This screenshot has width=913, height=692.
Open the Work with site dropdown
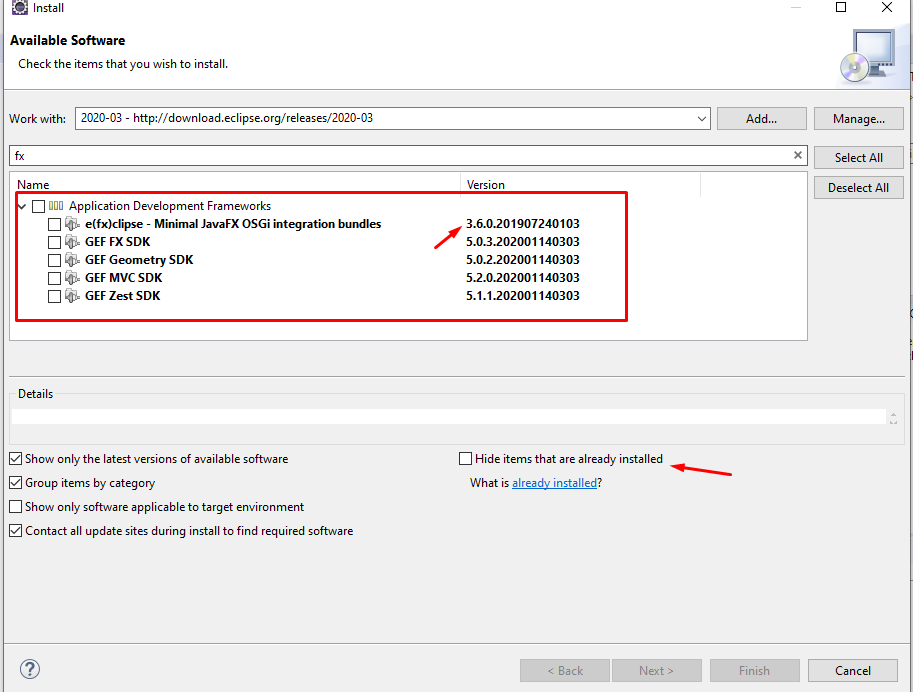pos(702,119)
